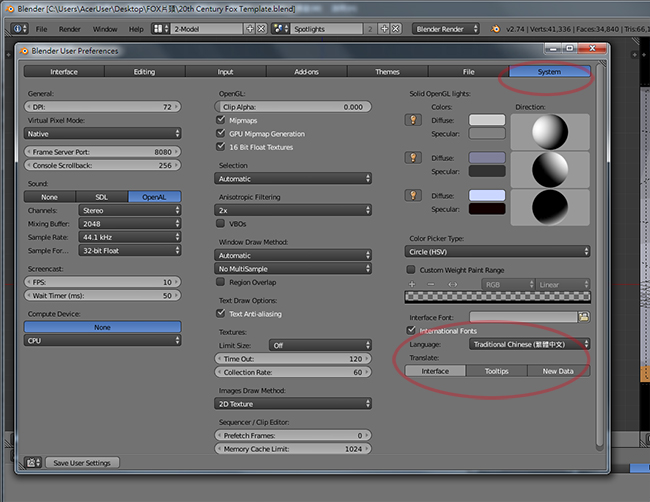
Task: Open the Blender Render engine dropdown
Action: click(446, 29)
